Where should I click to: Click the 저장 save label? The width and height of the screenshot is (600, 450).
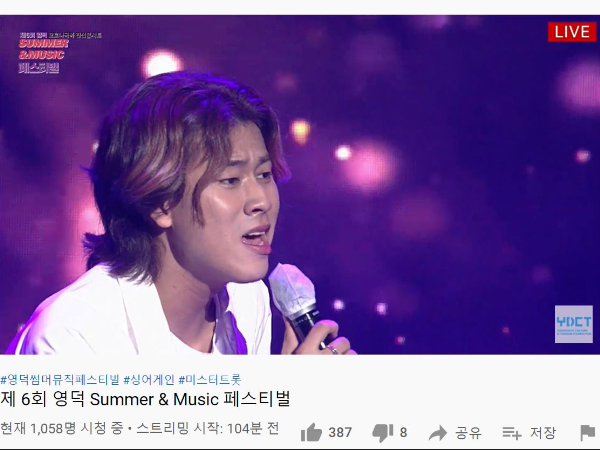pyautogui.click(x=543, y=433)
